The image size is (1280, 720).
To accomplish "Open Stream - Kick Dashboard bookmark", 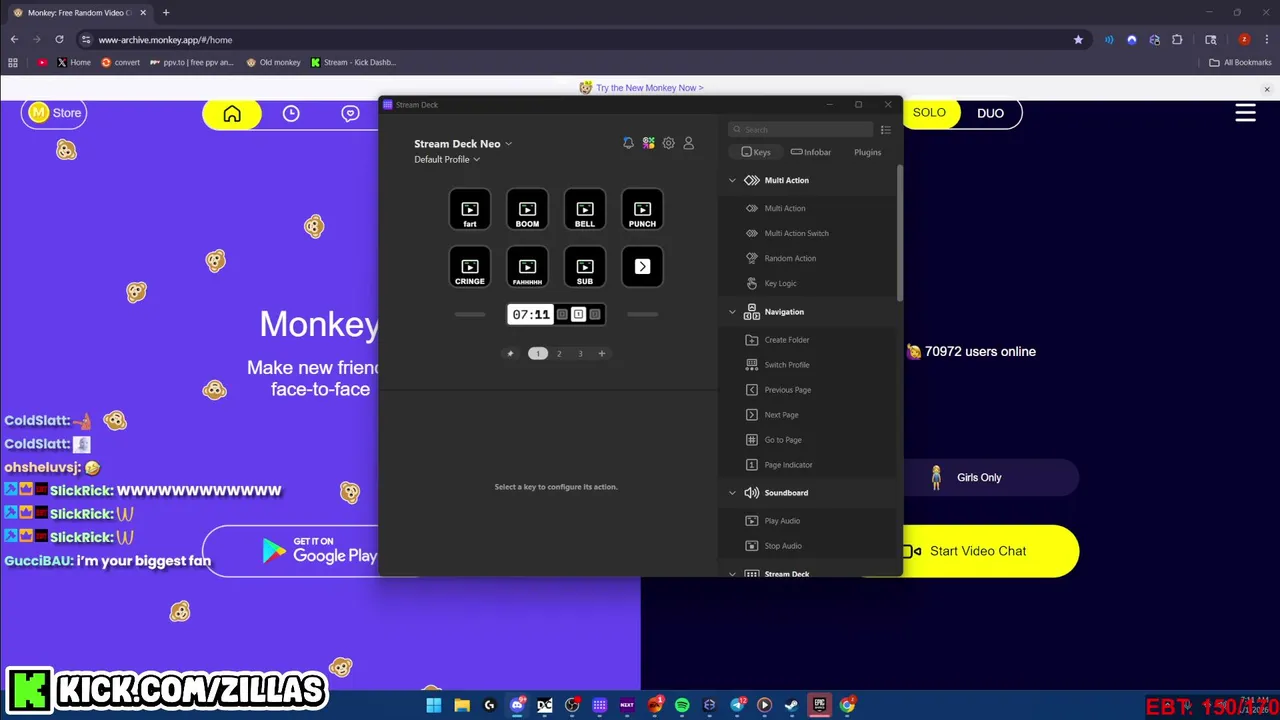I will pos(353,62).
